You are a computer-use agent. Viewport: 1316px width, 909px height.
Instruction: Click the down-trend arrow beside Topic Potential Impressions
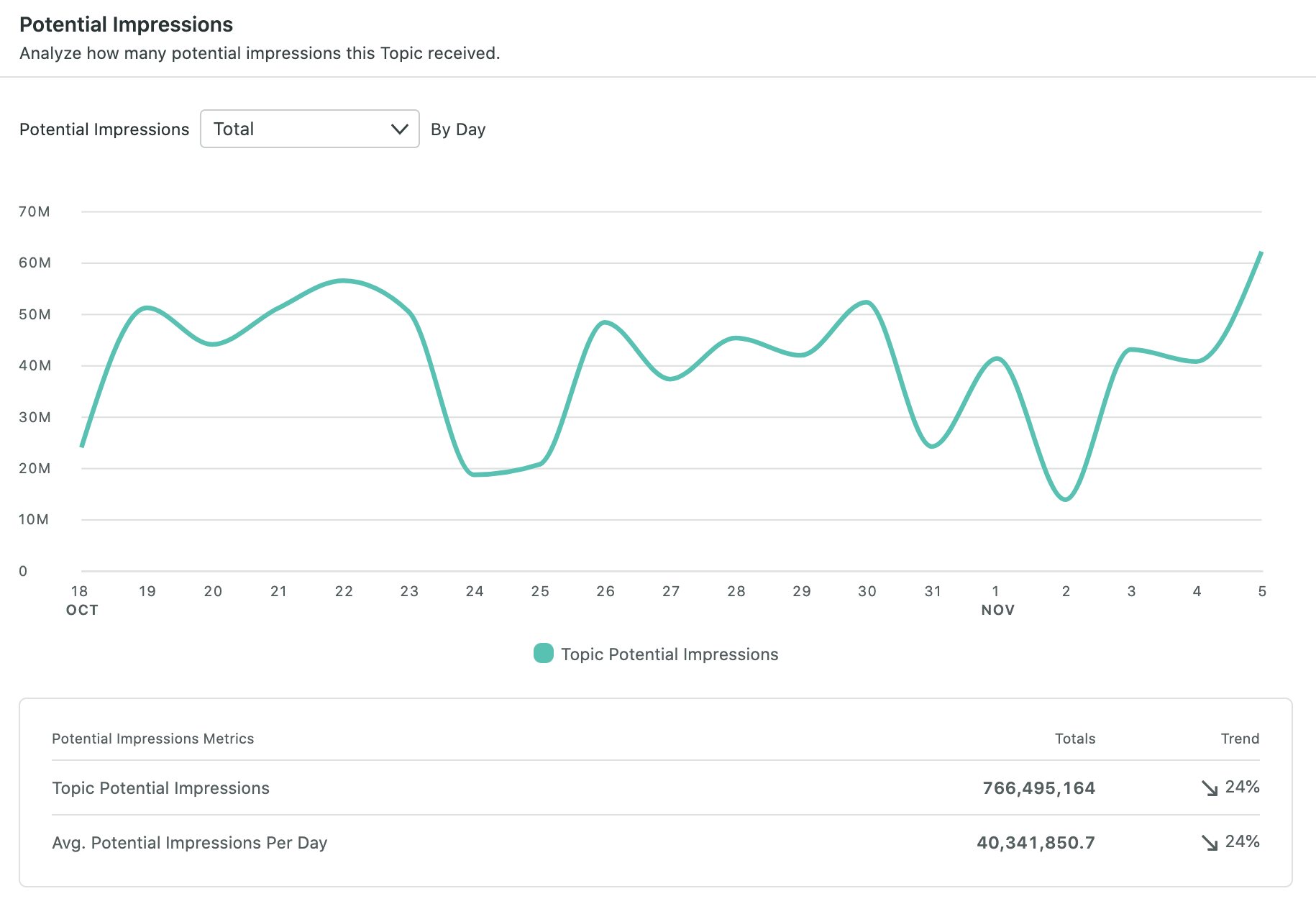pos(1210,788)
